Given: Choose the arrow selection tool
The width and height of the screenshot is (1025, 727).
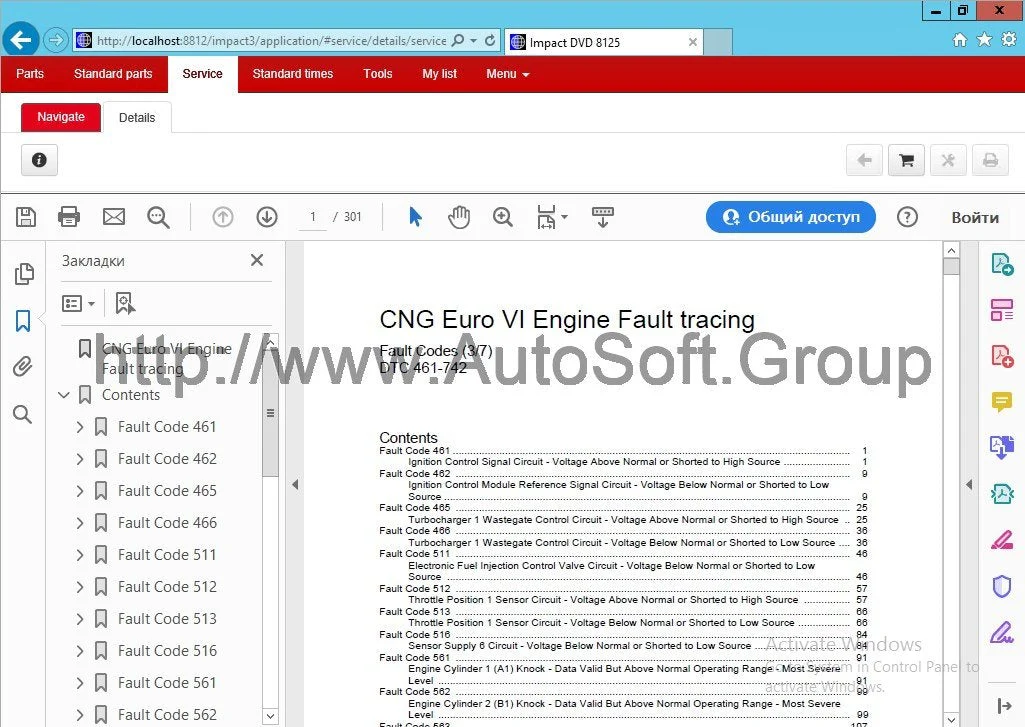Looking at the screenshot, I should 416,217.
